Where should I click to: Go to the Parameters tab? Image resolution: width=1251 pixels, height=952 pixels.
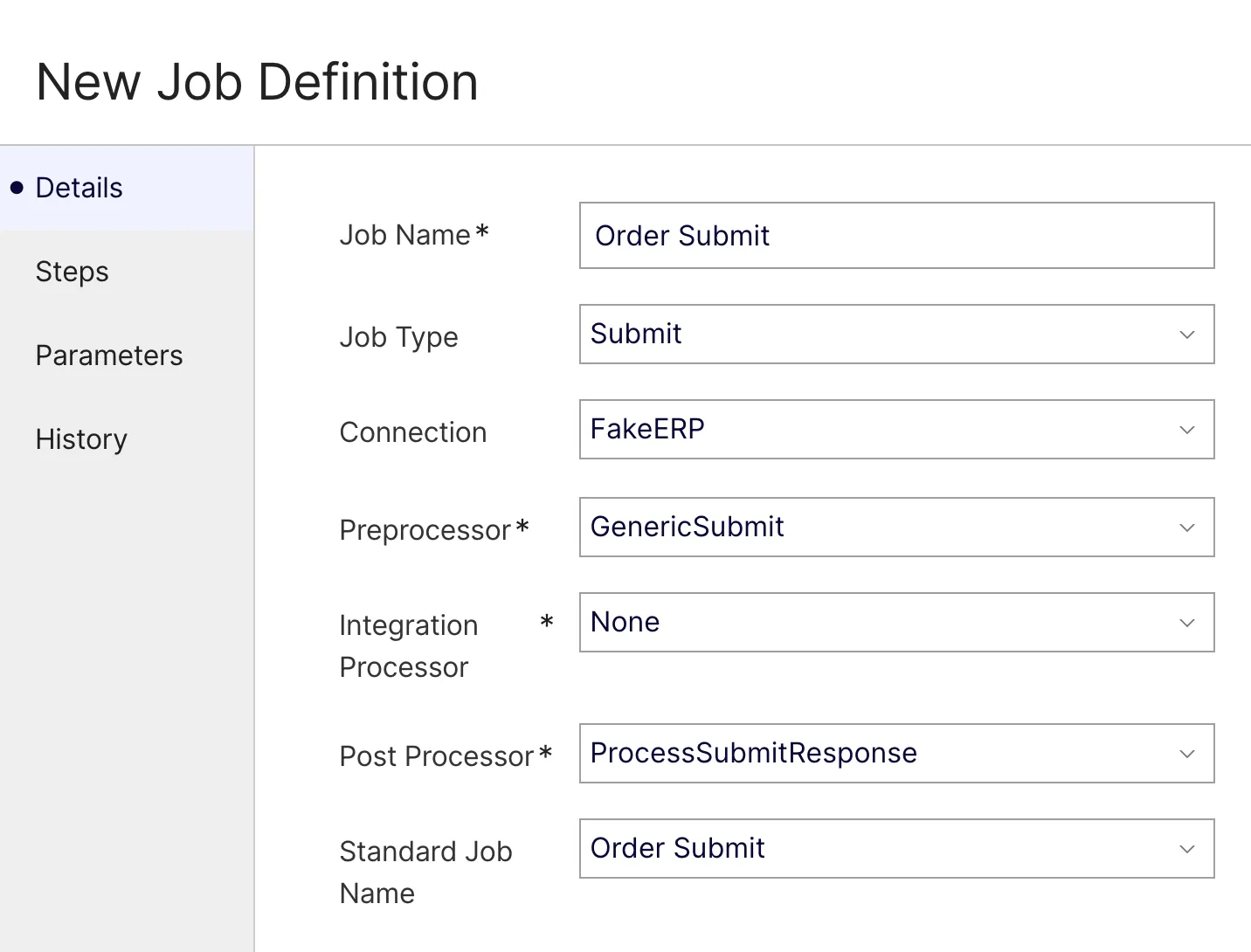pyautogui.click(x=127, y=355)
